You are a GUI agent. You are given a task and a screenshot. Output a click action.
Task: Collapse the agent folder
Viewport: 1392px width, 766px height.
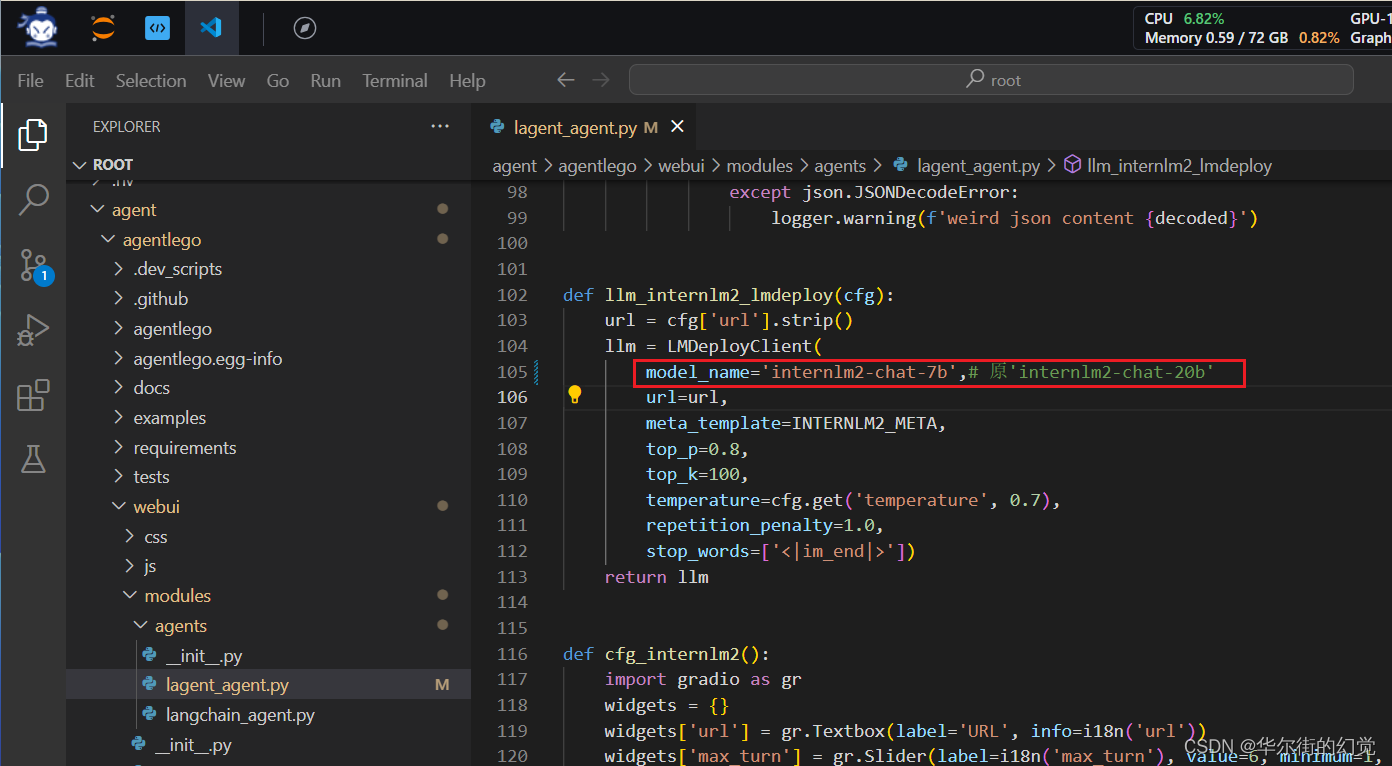(97, 210)
